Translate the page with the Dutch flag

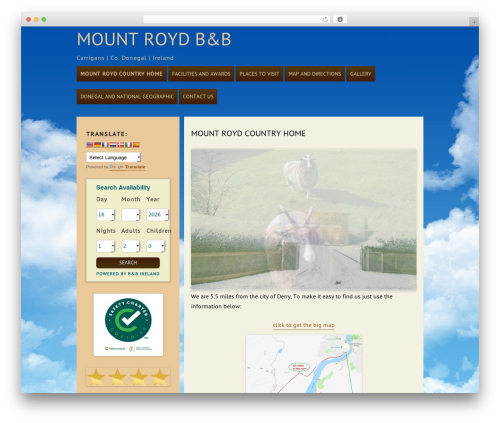[x=113, y=145]
